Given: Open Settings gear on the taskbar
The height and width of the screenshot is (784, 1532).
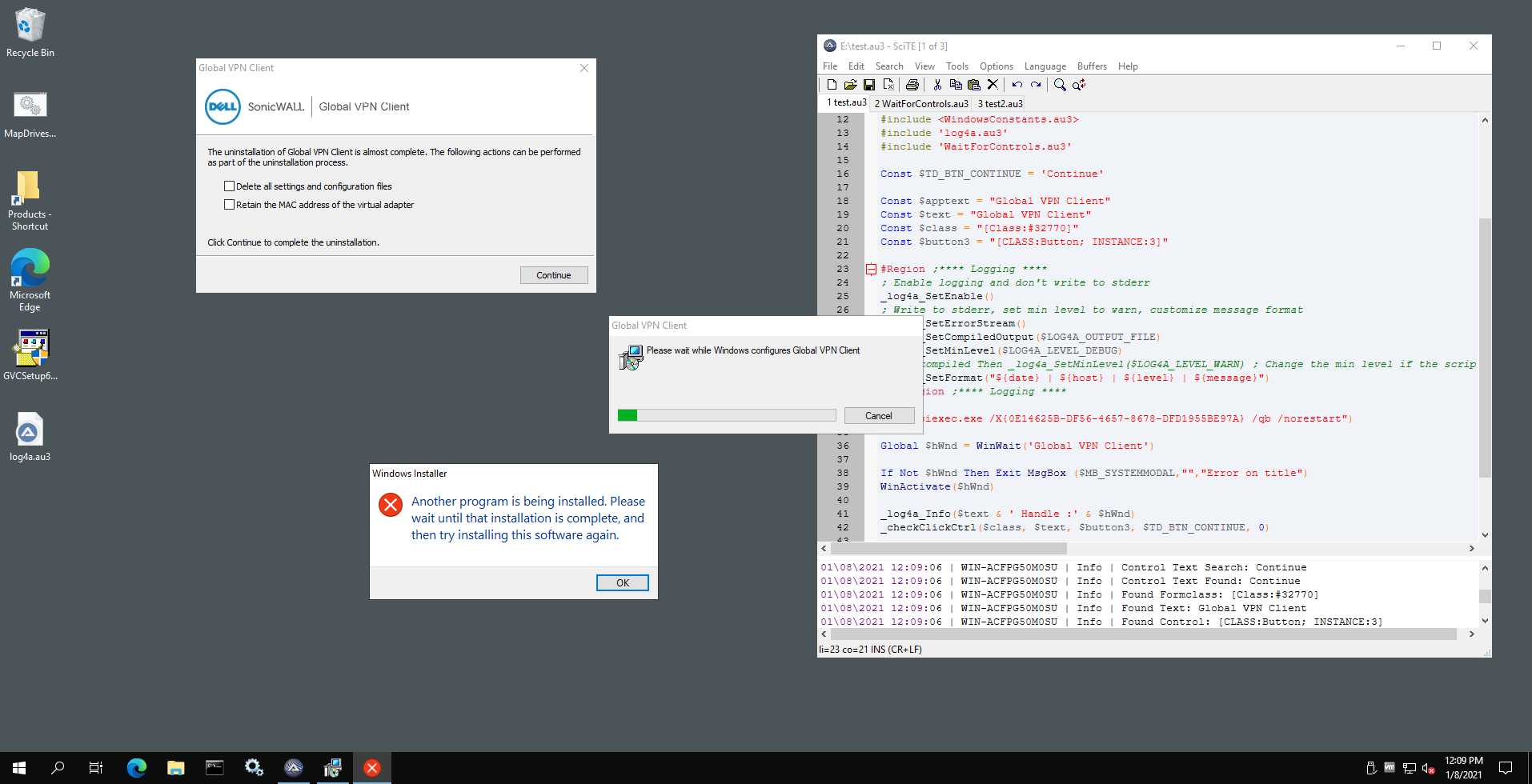Looking at the screenshot, I should [x=255, y=768].
